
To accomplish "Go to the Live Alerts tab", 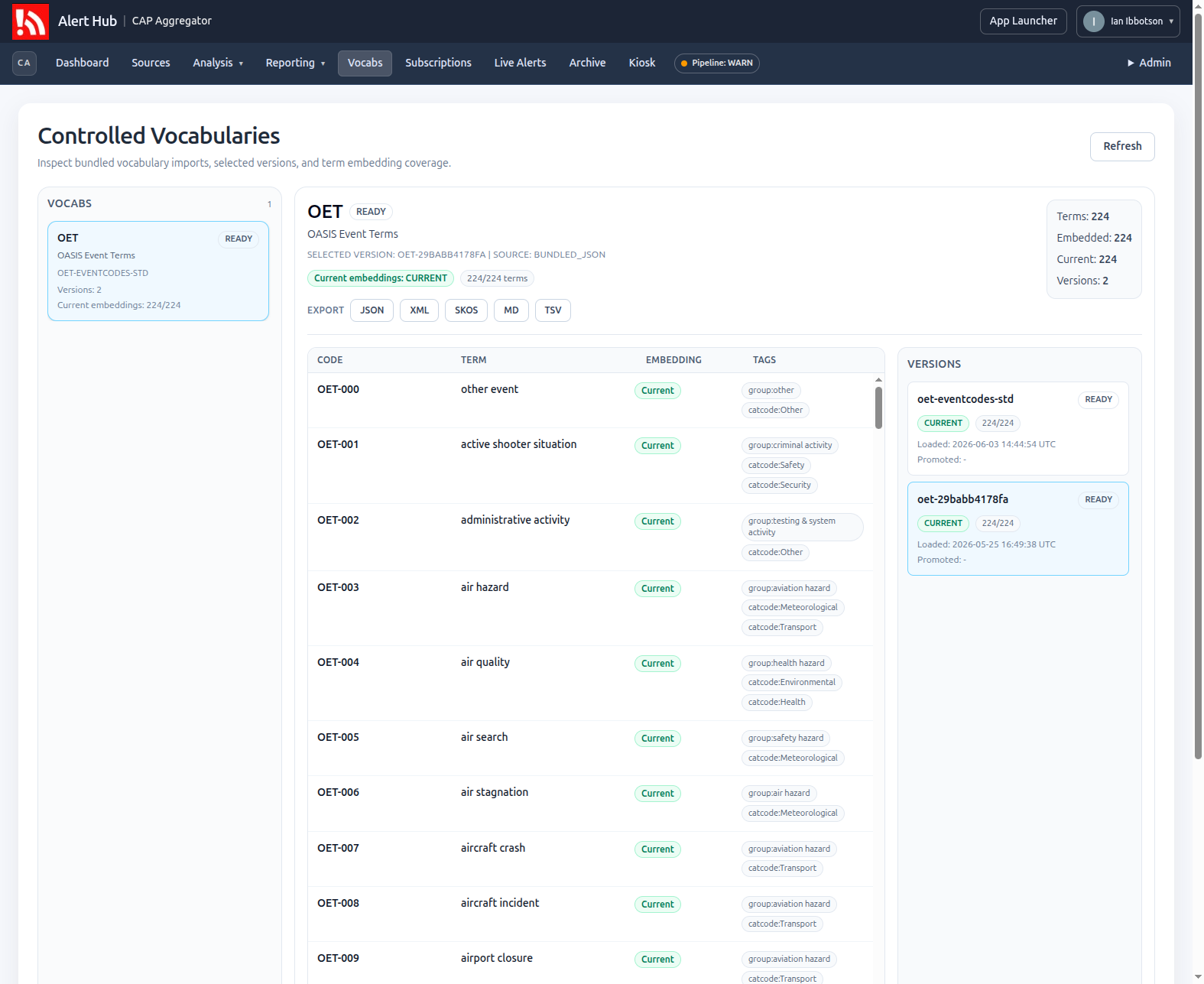I will pos(520,63).
